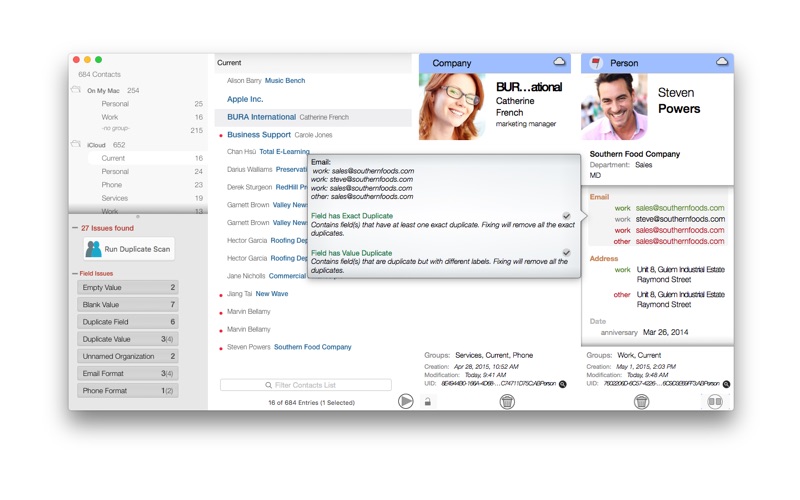Click the Filter Contacts List search field

tap(306, 385)
